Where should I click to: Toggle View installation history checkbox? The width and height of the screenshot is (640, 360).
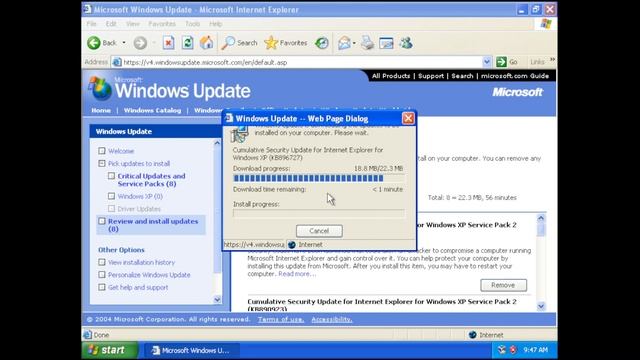tap(102, 262)
